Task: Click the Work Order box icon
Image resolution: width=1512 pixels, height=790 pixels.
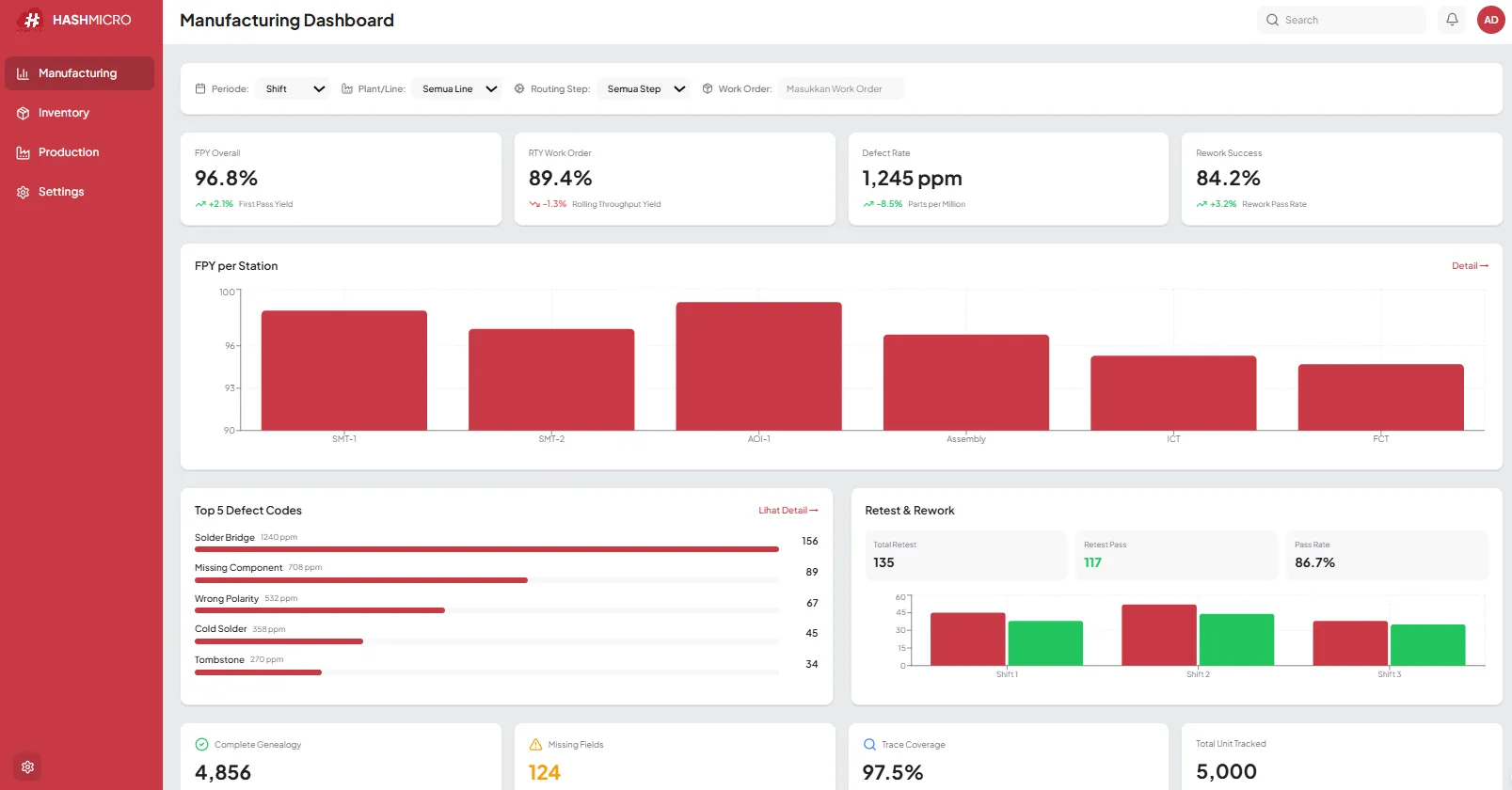Action: click(708, 88)
